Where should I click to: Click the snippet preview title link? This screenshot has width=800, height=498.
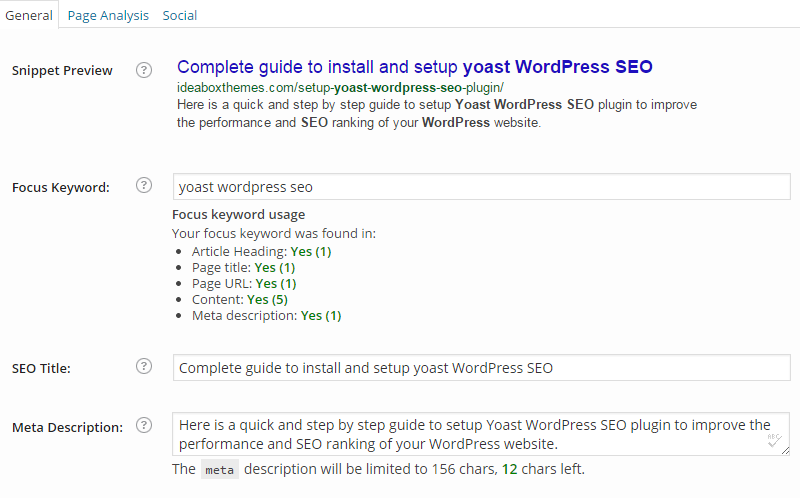click(414, 67)
